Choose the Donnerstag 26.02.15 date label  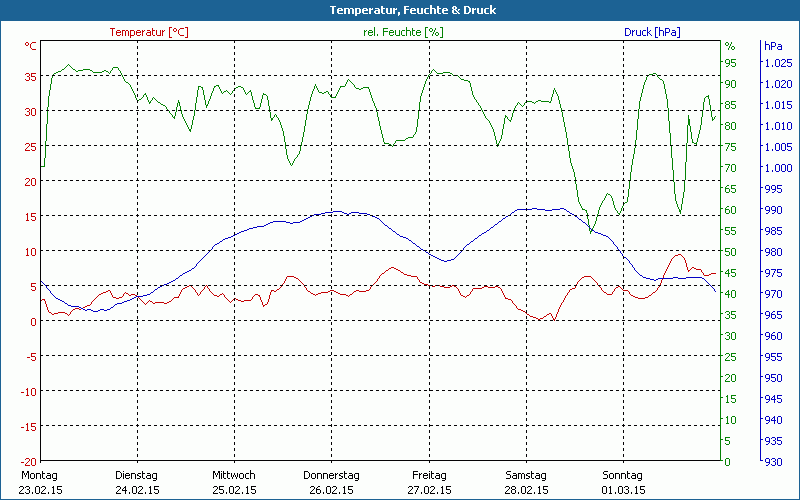(x=331, y=482)
